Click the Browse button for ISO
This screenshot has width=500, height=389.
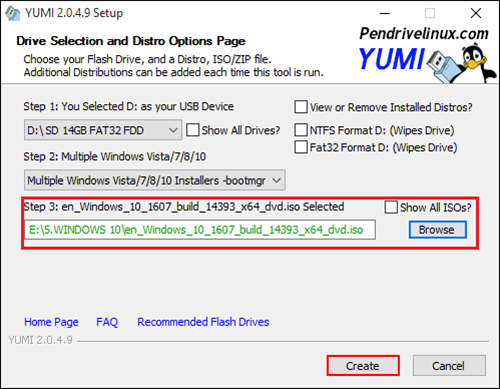(x=438, y=230)
